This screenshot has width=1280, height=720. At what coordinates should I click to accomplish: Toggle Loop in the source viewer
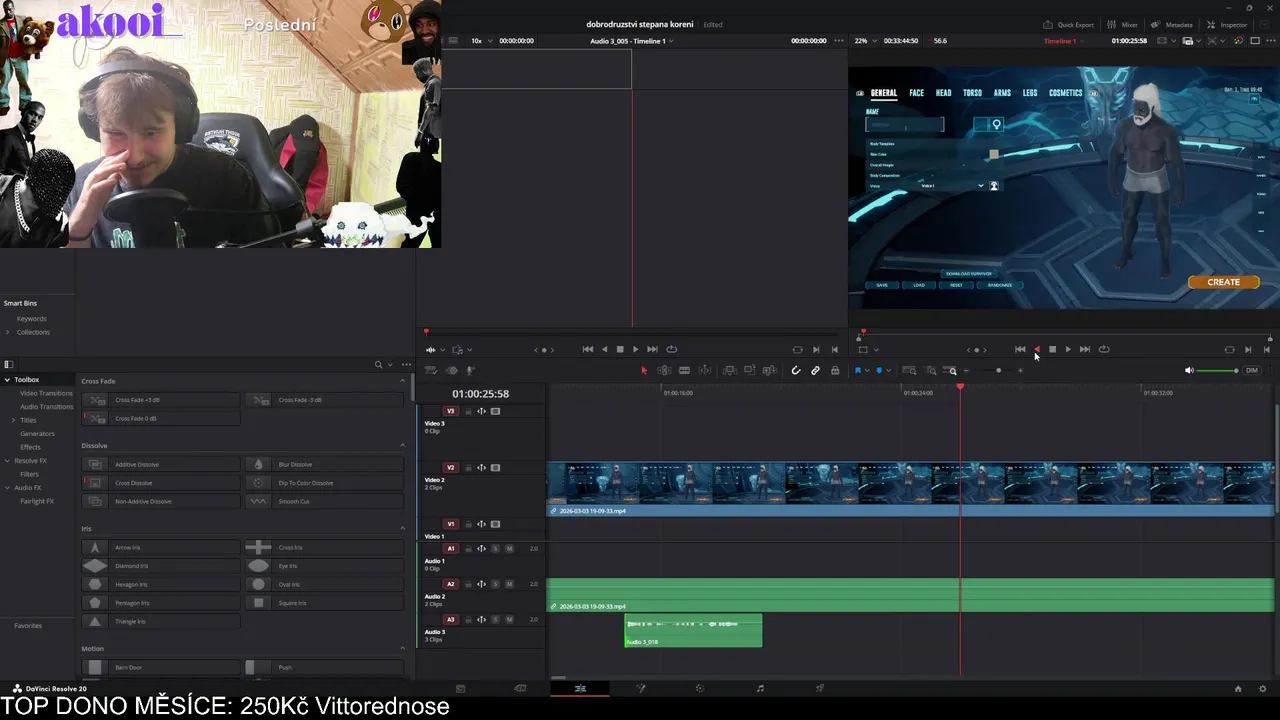pyautogui.click(x=672, y=349)
